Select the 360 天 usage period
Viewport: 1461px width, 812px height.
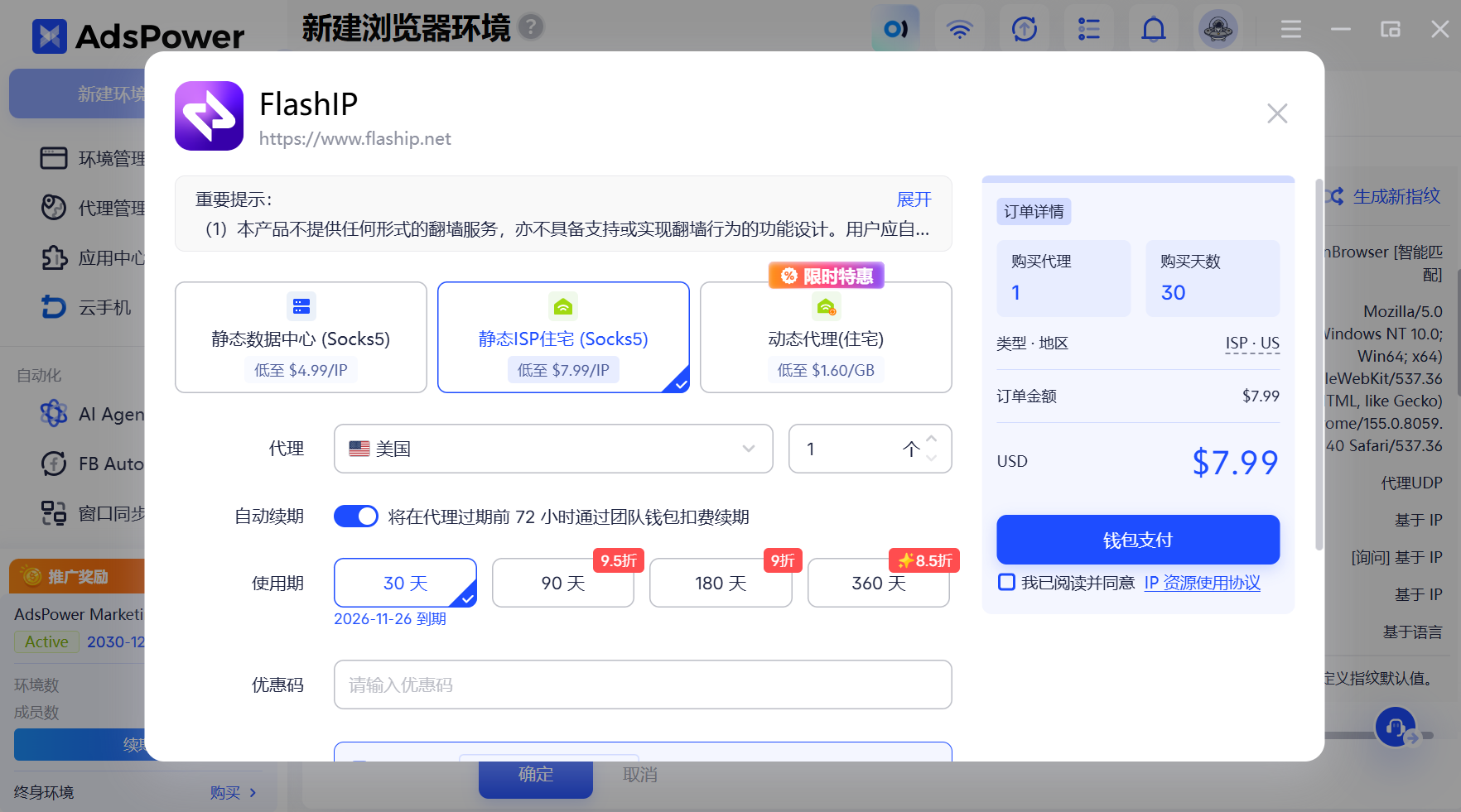(879, 583)
